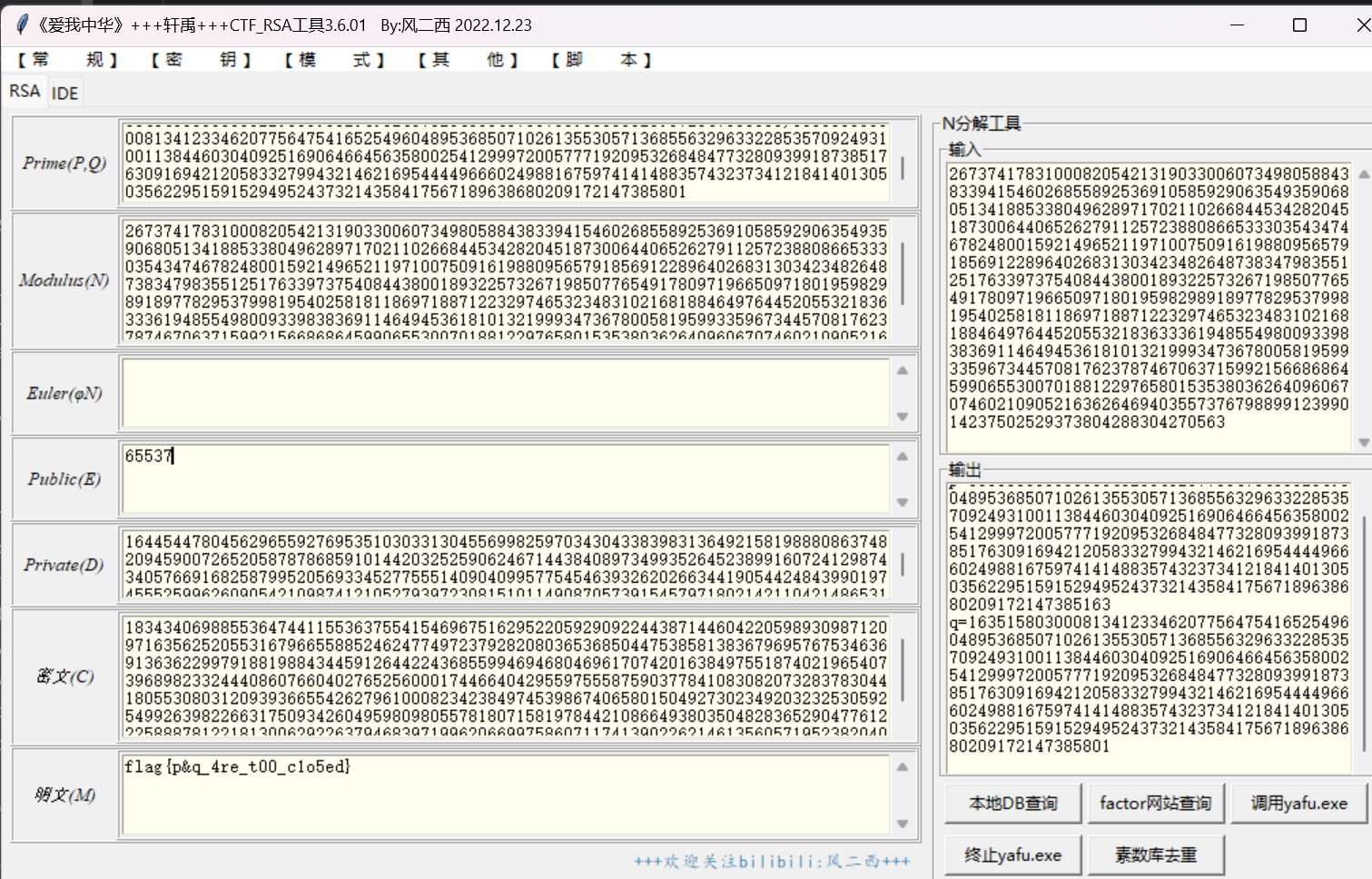Click the Euler(φN) scrollbar up arrow
1372x879 pixels.
(x=903, y=370)
